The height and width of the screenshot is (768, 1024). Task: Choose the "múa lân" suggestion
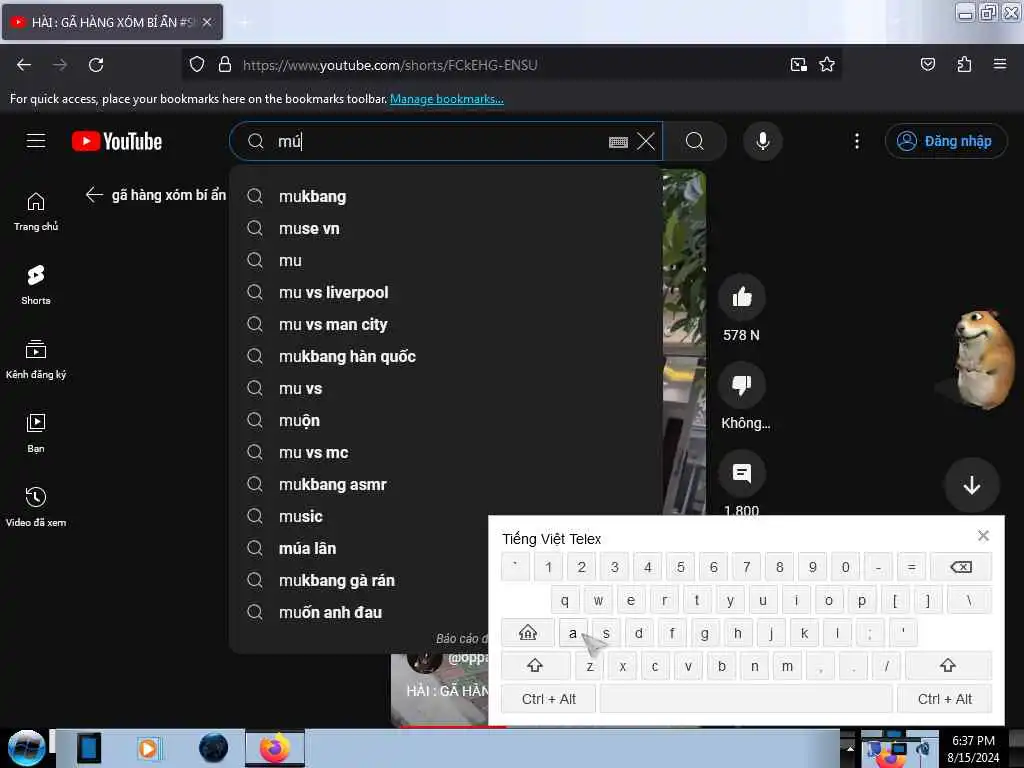click(x=359, y=549)
